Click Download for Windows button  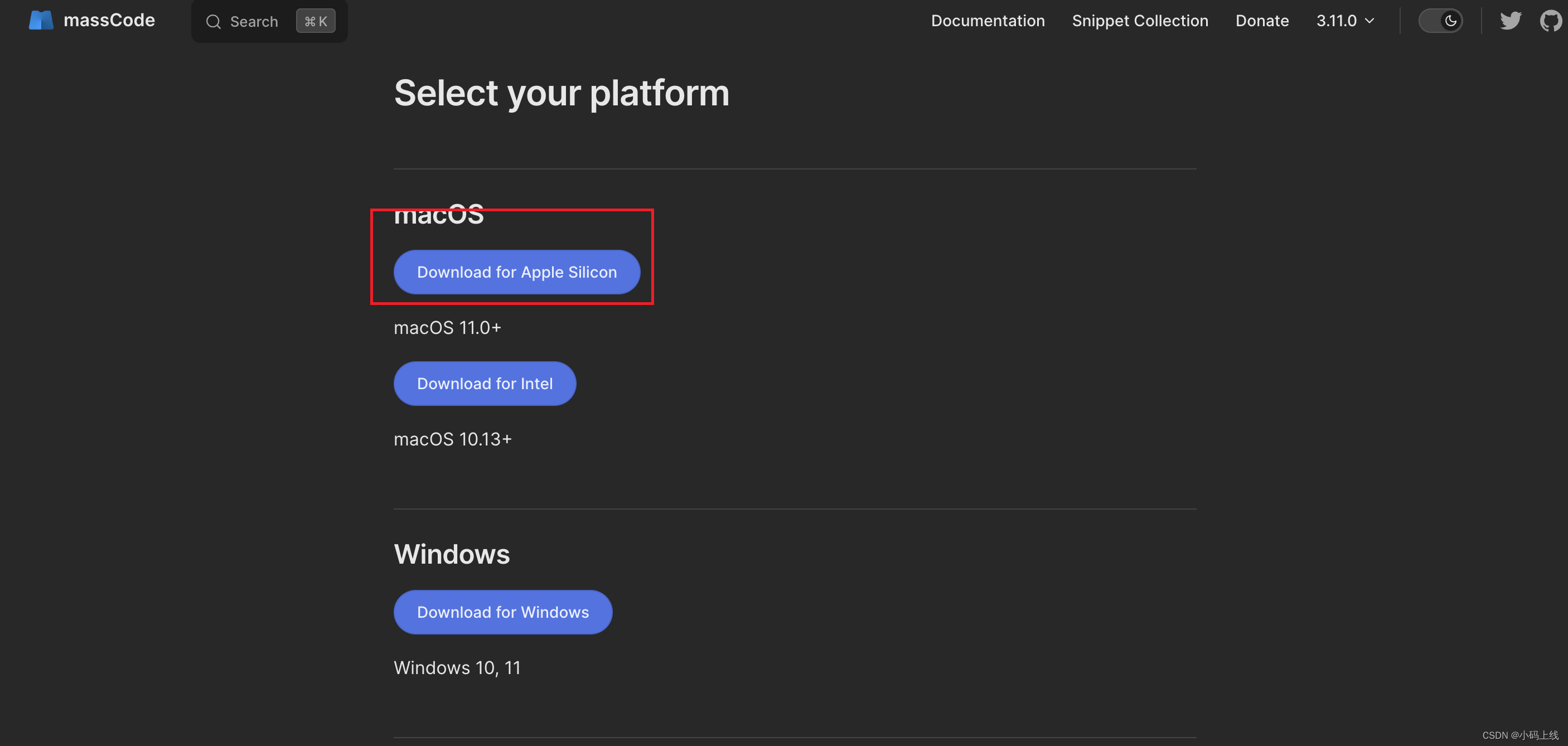(x=503, y=612)
